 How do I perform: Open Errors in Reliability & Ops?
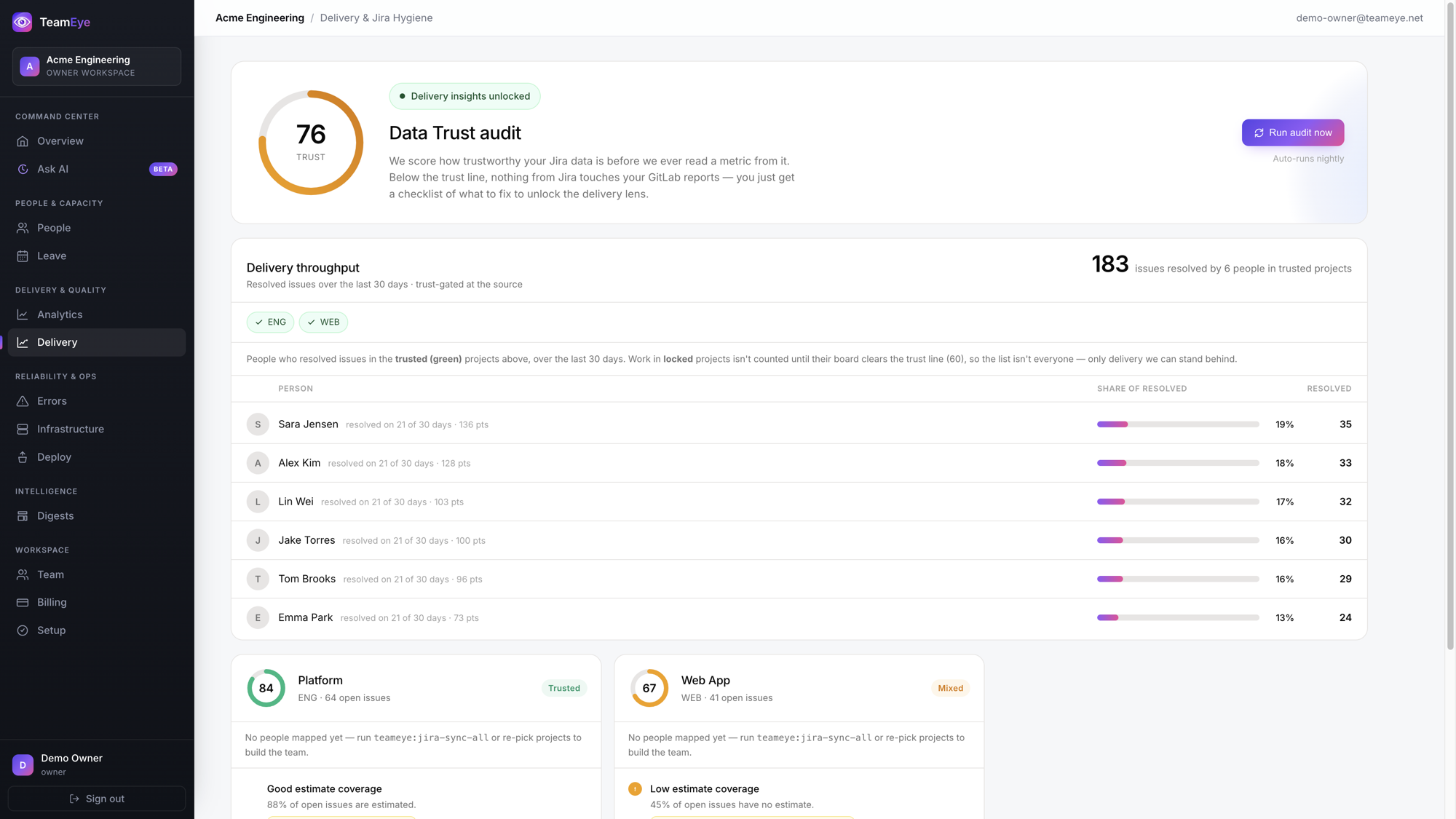(97, 401)
